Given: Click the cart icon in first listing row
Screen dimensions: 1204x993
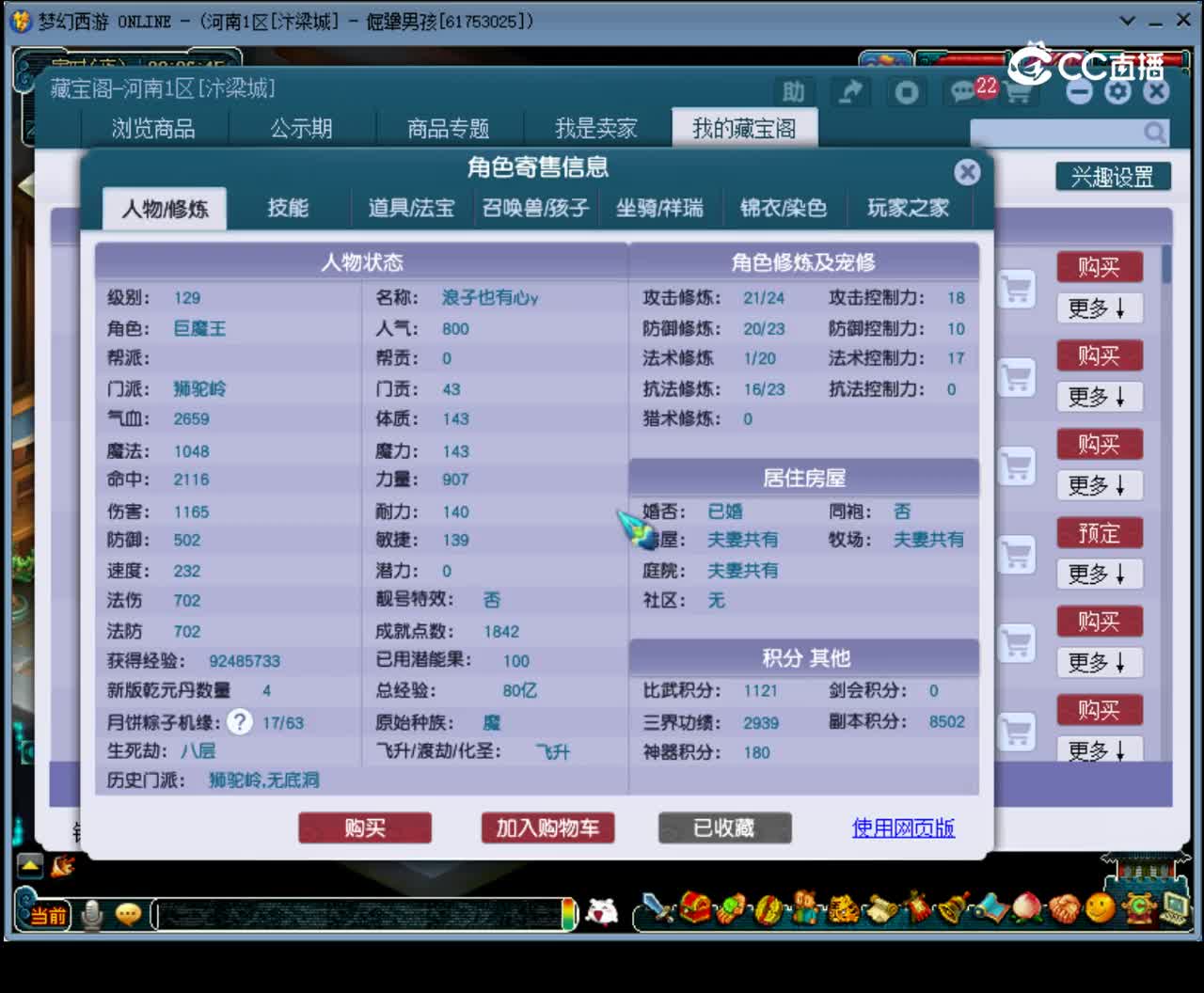Looking at the screenshot, I should [1016, 289].
